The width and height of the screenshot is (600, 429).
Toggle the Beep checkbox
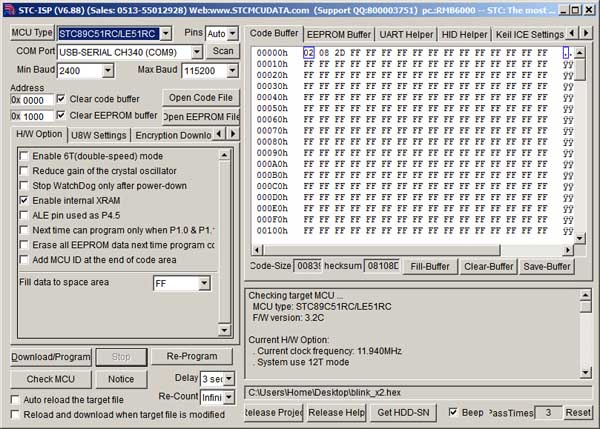click(x=454, y=412)
